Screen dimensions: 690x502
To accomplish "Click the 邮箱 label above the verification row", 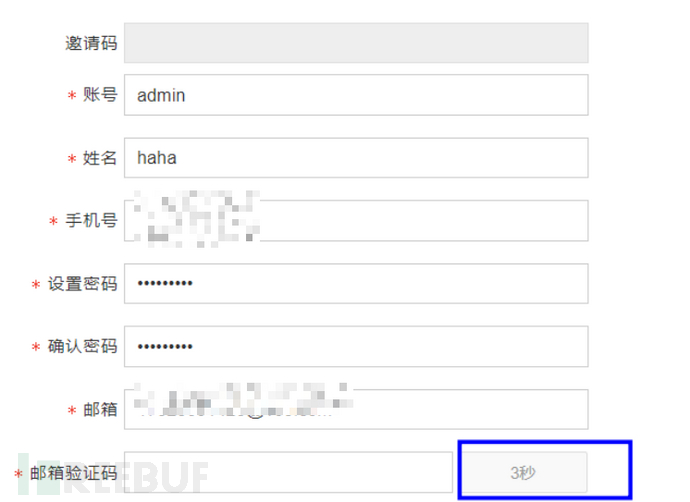I will pos(101,410).
